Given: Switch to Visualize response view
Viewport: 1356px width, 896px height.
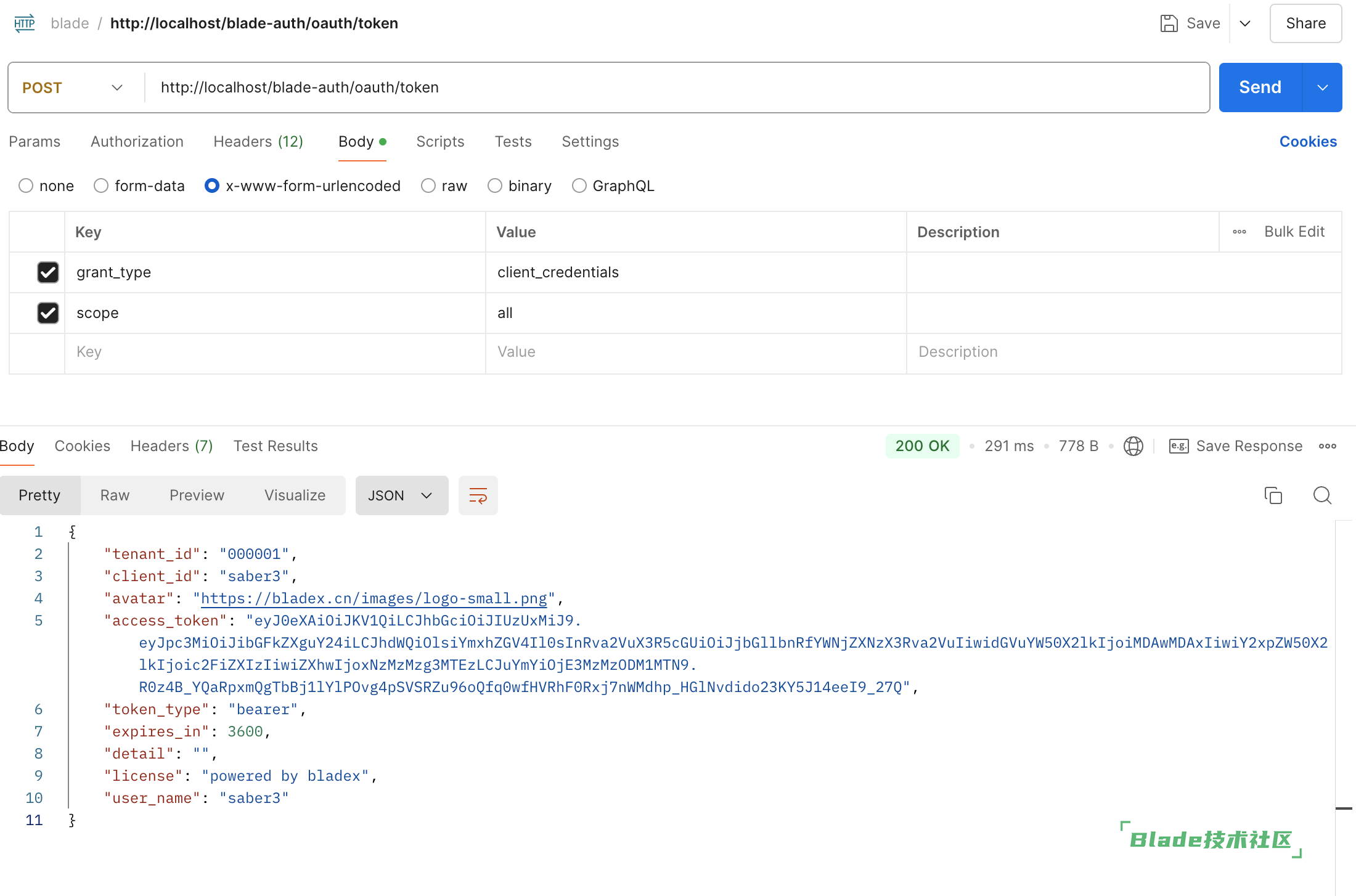Looking at the screenshot, I should pos(295,495).
